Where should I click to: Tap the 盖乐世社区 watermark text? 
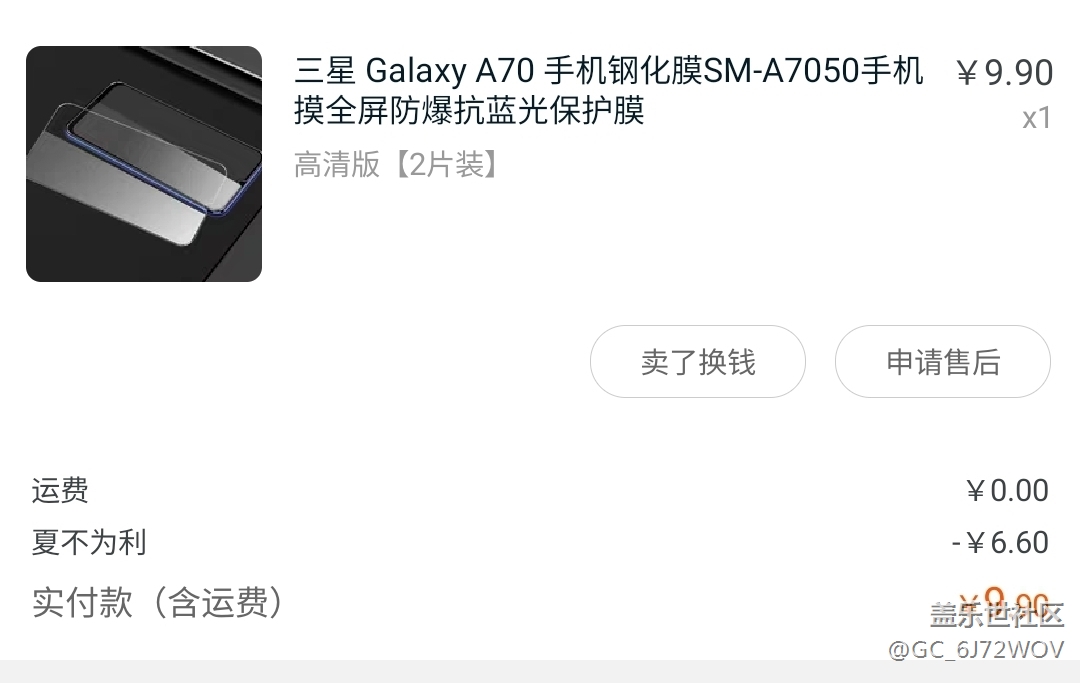[x=997, y=615]
